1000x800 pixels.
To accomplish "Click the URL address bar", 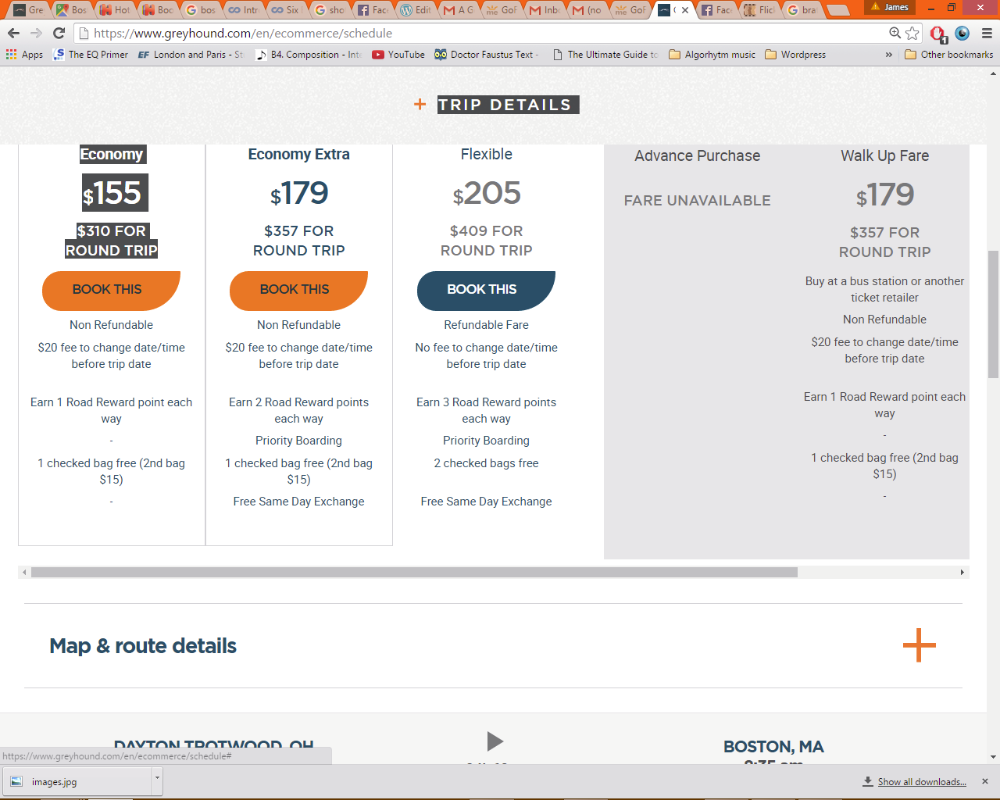I will click(x=480, y=33).
